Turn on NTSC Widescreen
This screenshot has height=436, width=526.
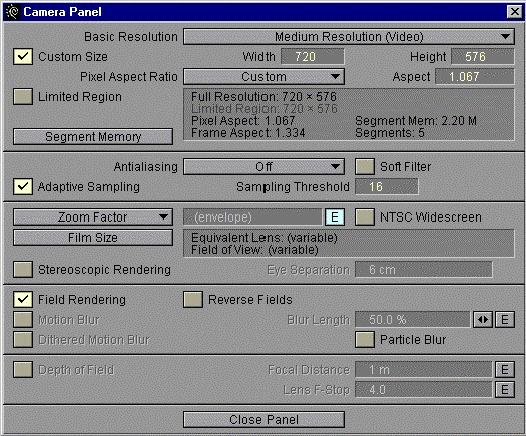(365, 217)
